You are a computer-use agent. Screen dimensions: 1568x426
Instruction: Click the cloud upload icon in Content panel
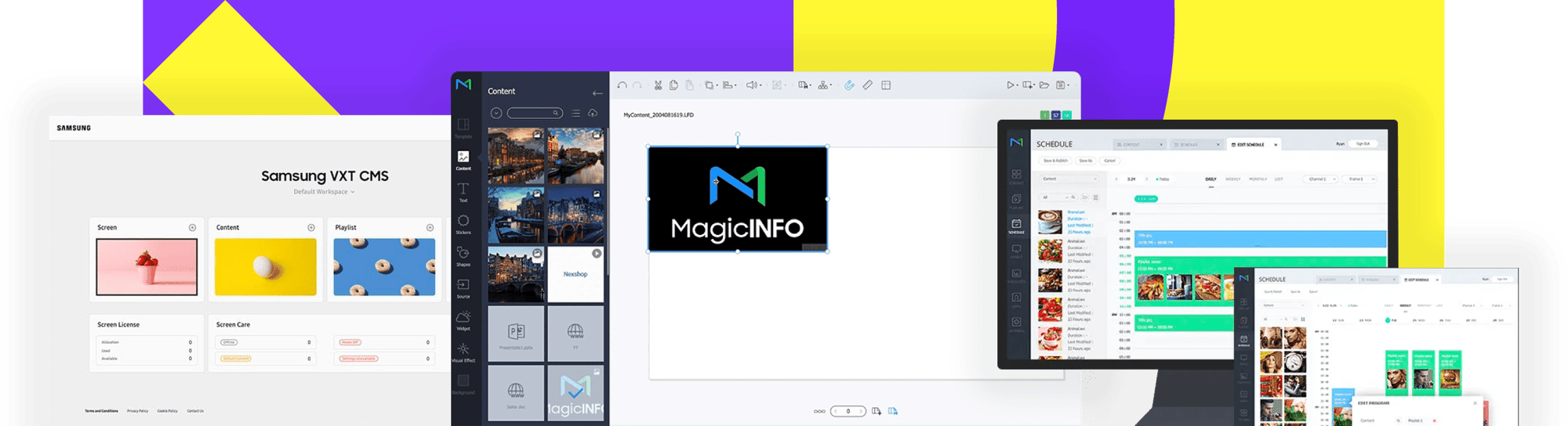593,114
